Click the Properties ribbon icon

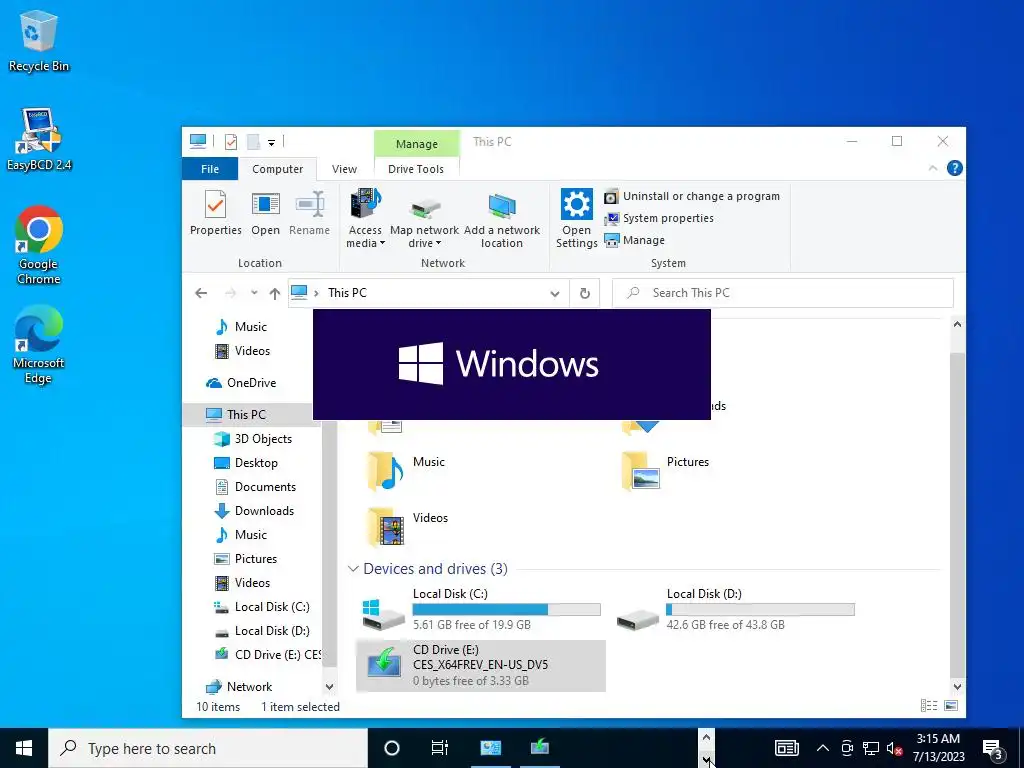coord(216,212)
